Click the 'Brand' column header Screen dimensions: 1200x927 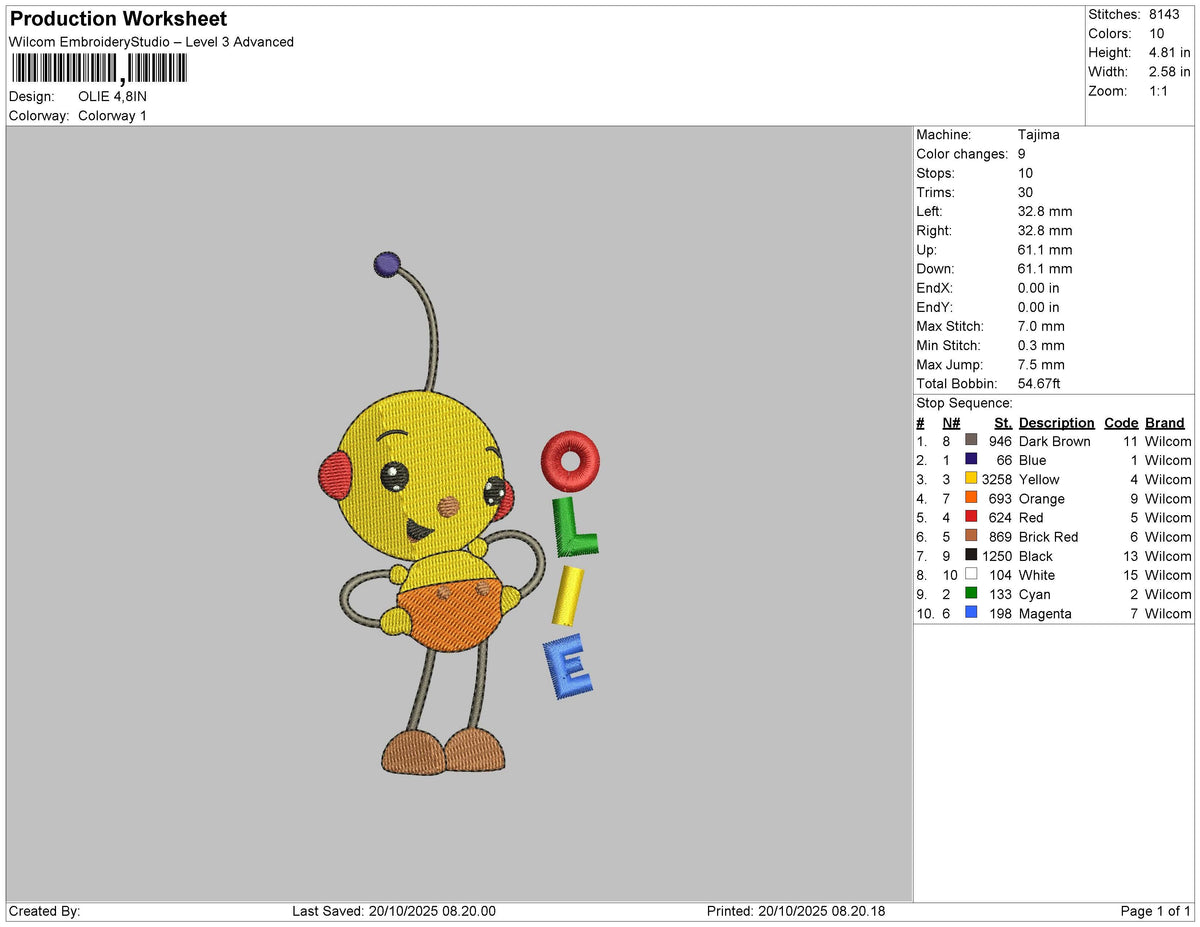point(1165,423)
